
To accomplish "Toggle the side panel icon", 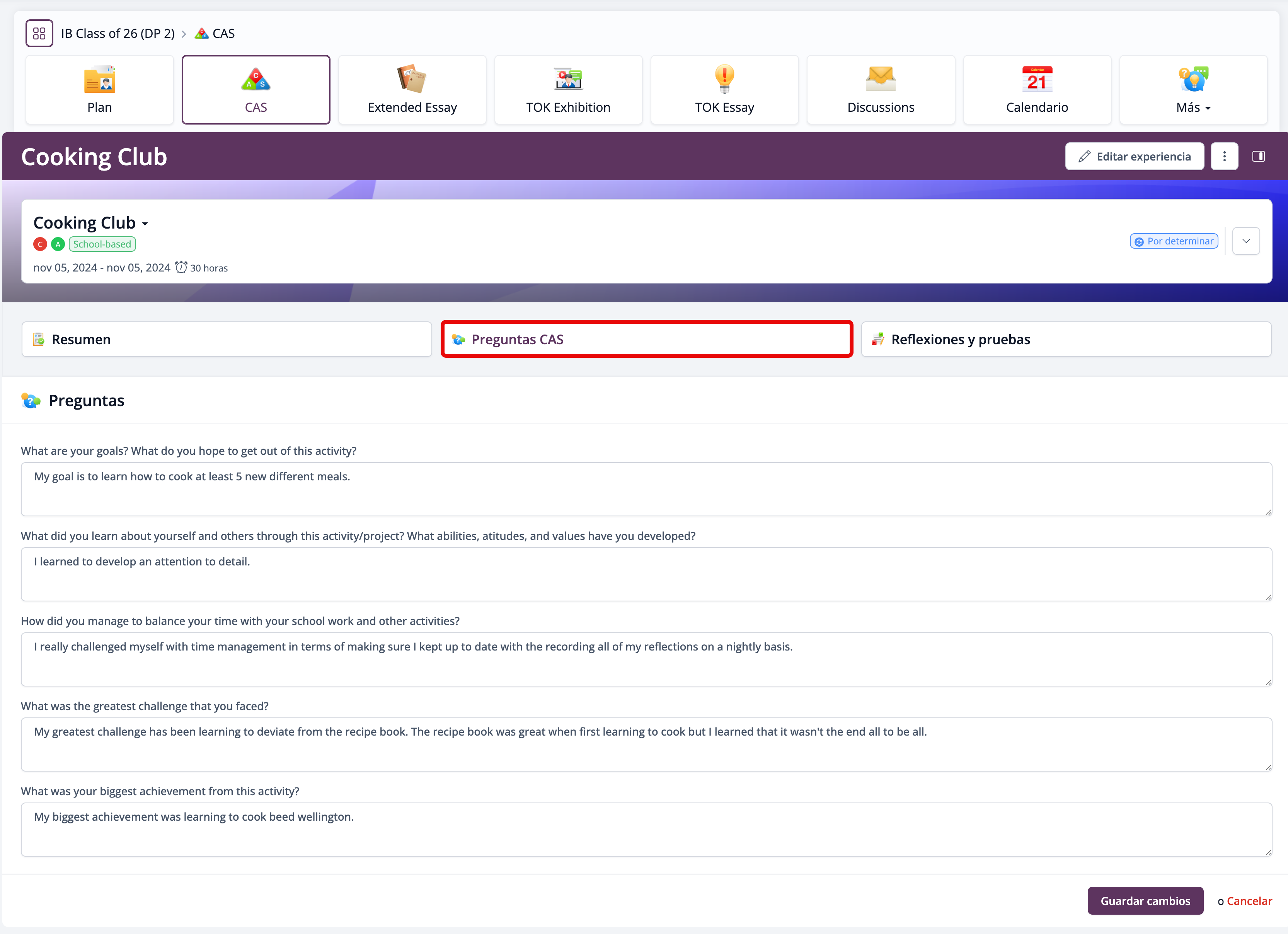I will [x=1258, y=156].
